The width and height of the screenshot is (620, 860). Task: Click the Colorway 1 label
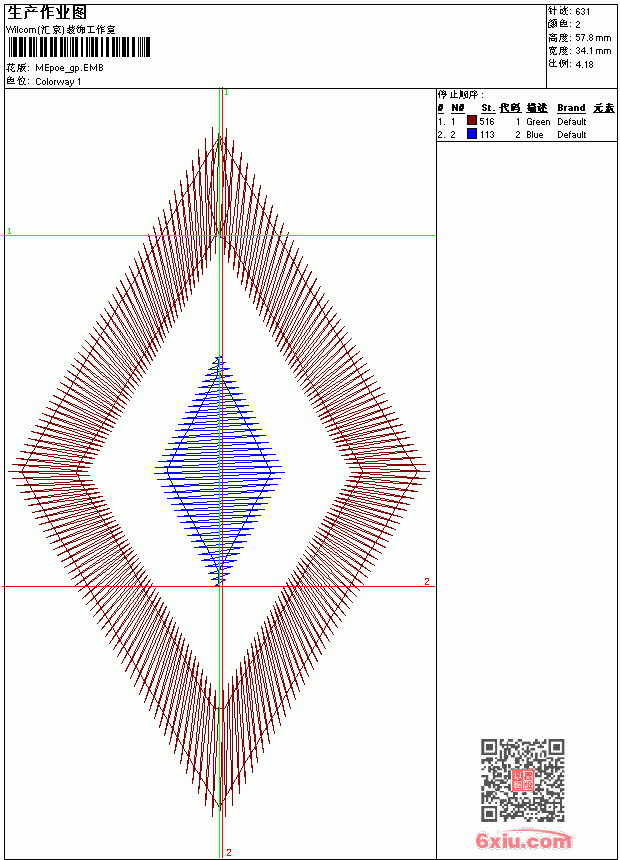(x=58, y=82)
